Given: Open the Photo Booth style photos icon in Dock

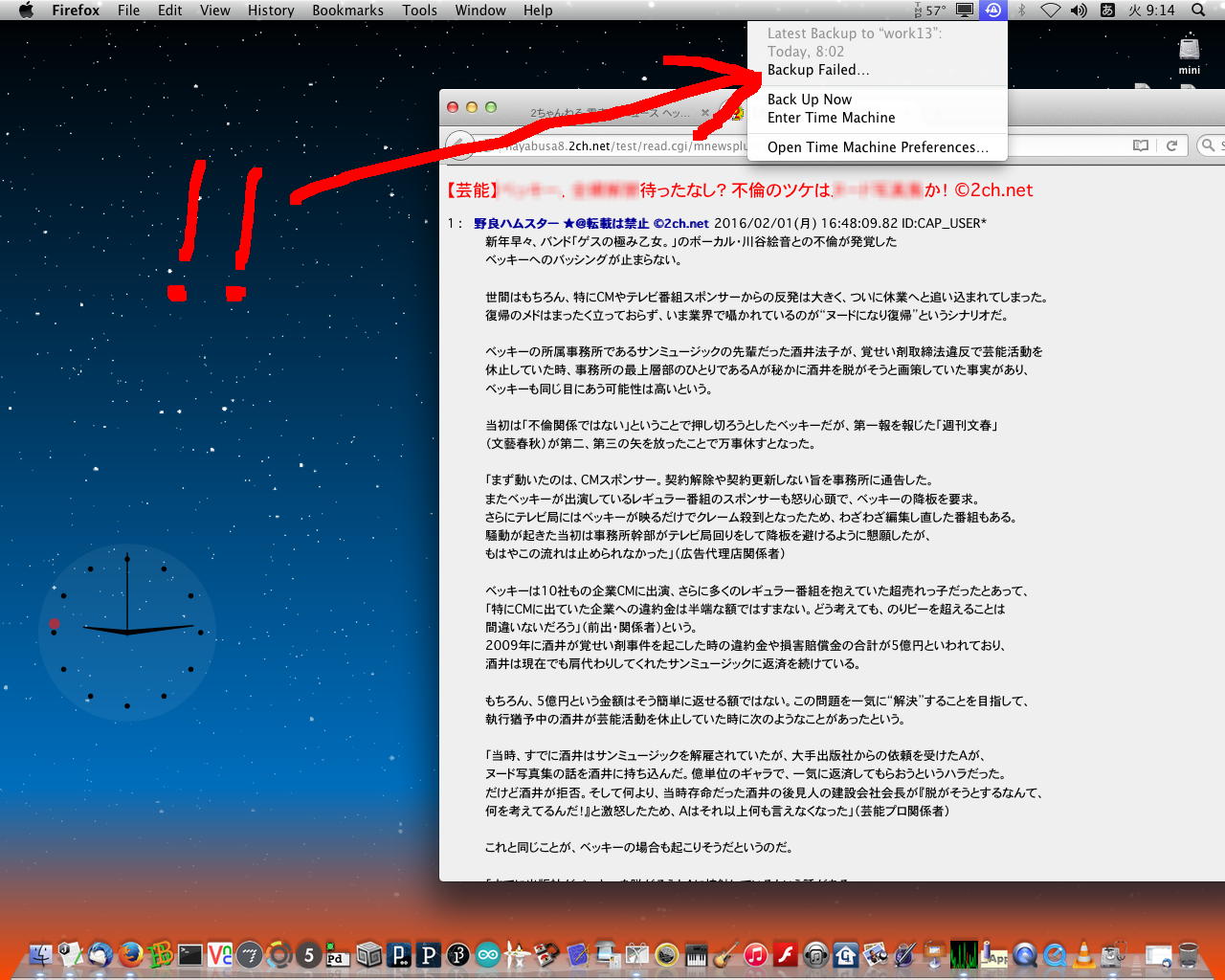Looking at the screenshot, I should 875,954.
